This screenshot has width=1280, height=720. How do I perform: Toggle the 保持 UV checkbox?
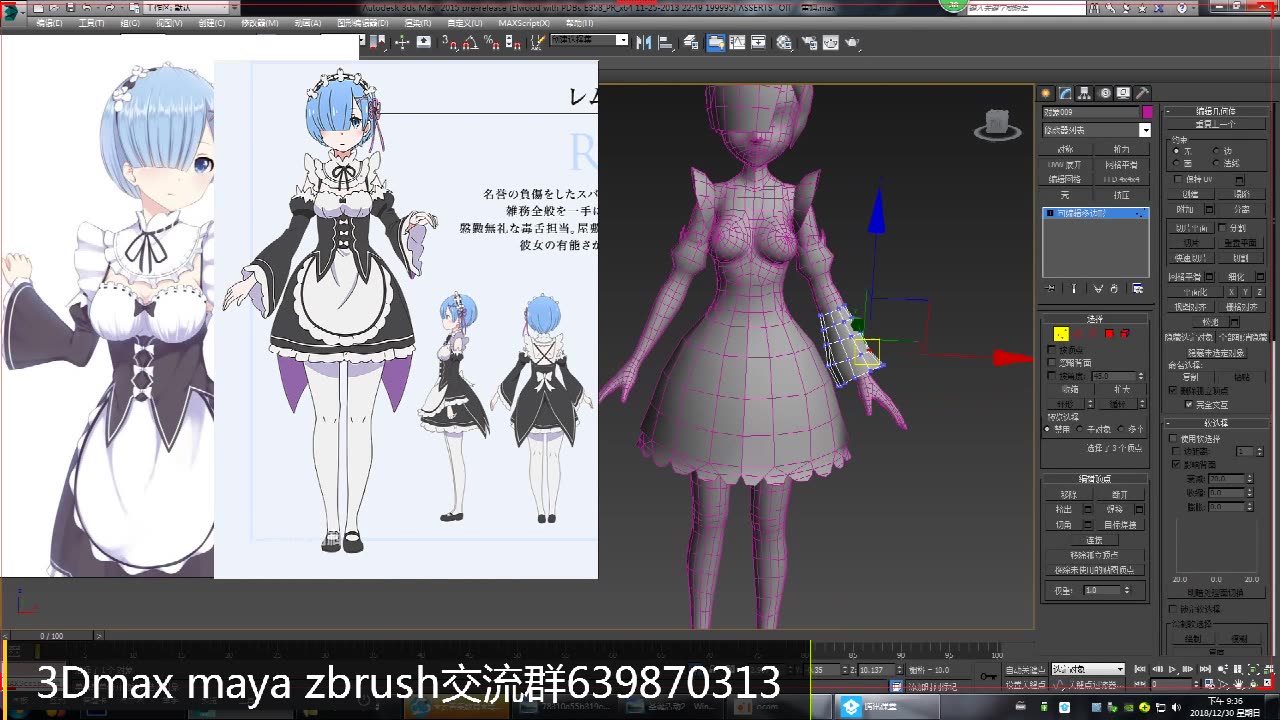[1180, 179]
